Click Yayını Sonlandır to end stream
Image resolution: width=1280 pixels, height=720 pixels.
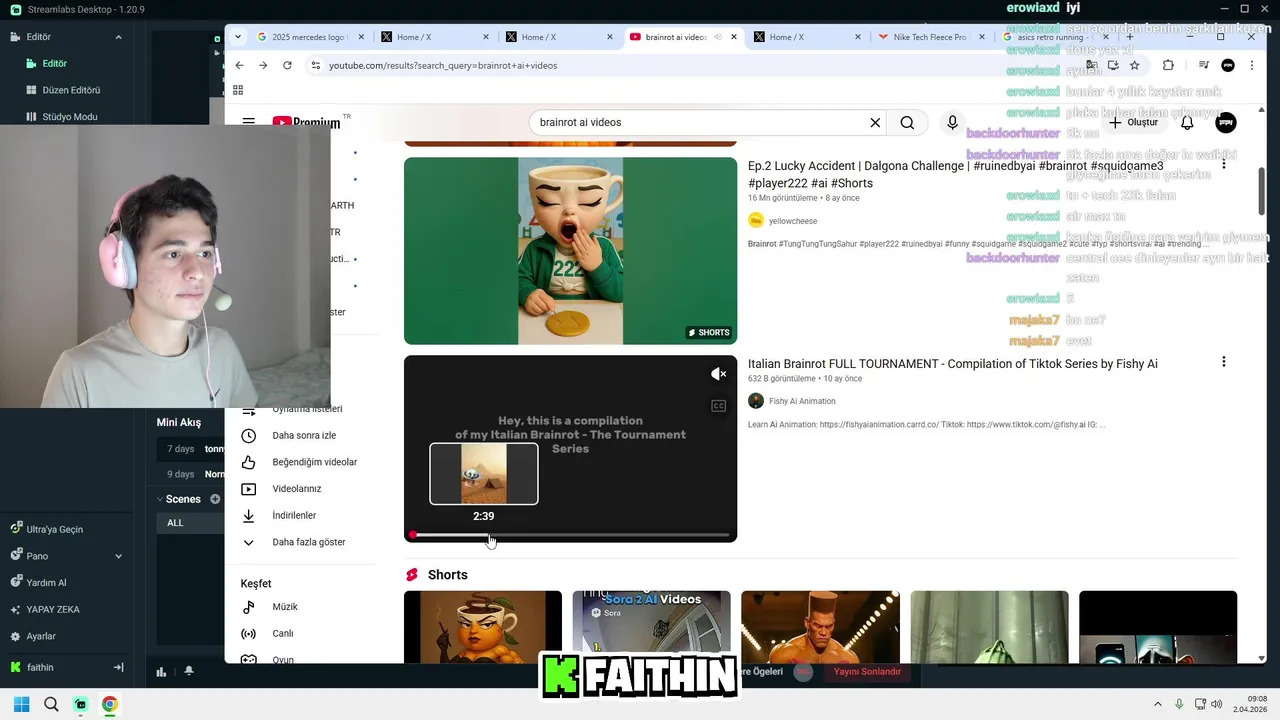click(867, 672)
